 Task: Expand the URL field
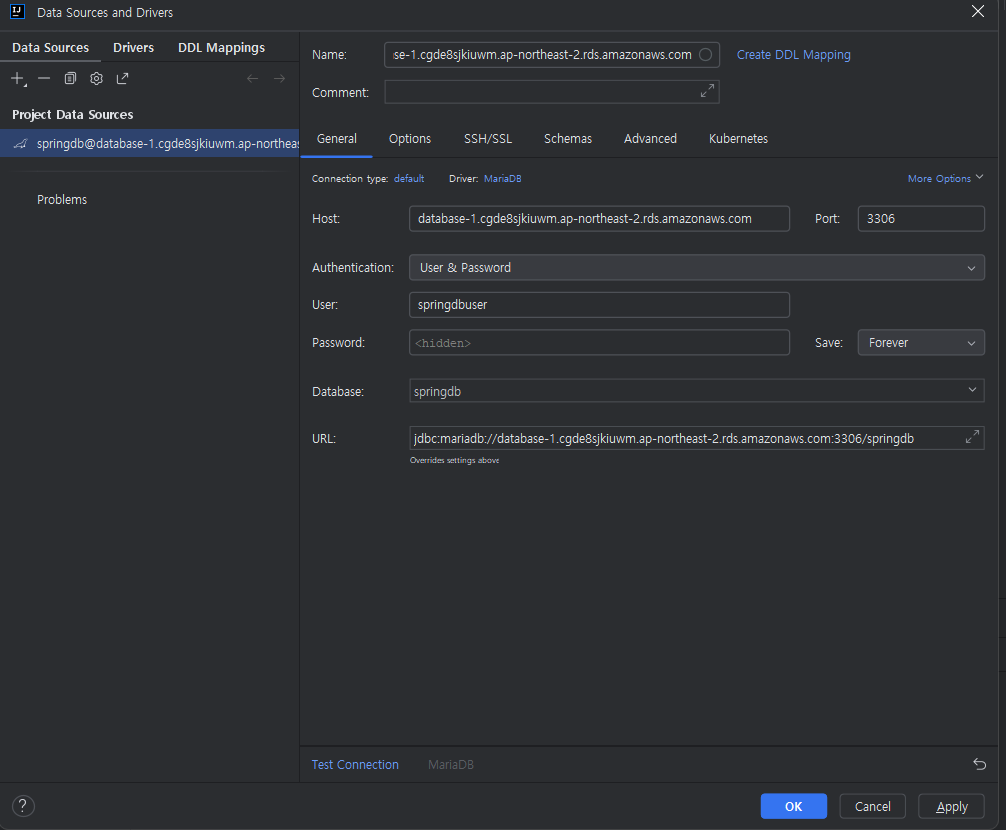972,437
